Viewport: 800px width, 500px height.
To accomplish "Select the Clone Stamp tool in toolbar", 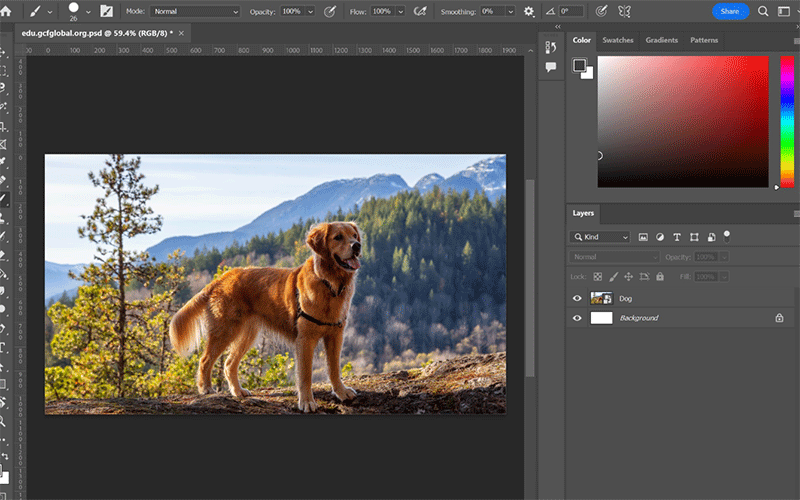I will coord(3,218).
